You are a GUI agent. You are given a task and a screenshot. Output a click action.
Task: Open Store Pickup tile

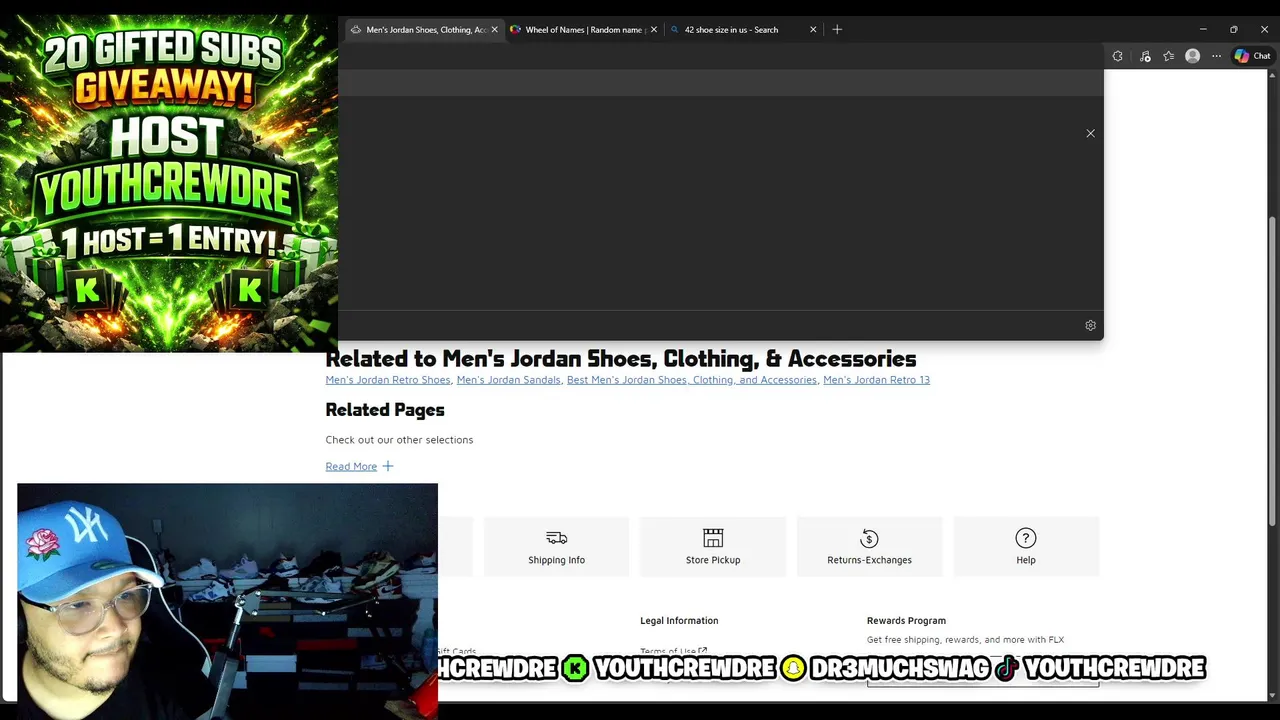click(x=713, y=546)
